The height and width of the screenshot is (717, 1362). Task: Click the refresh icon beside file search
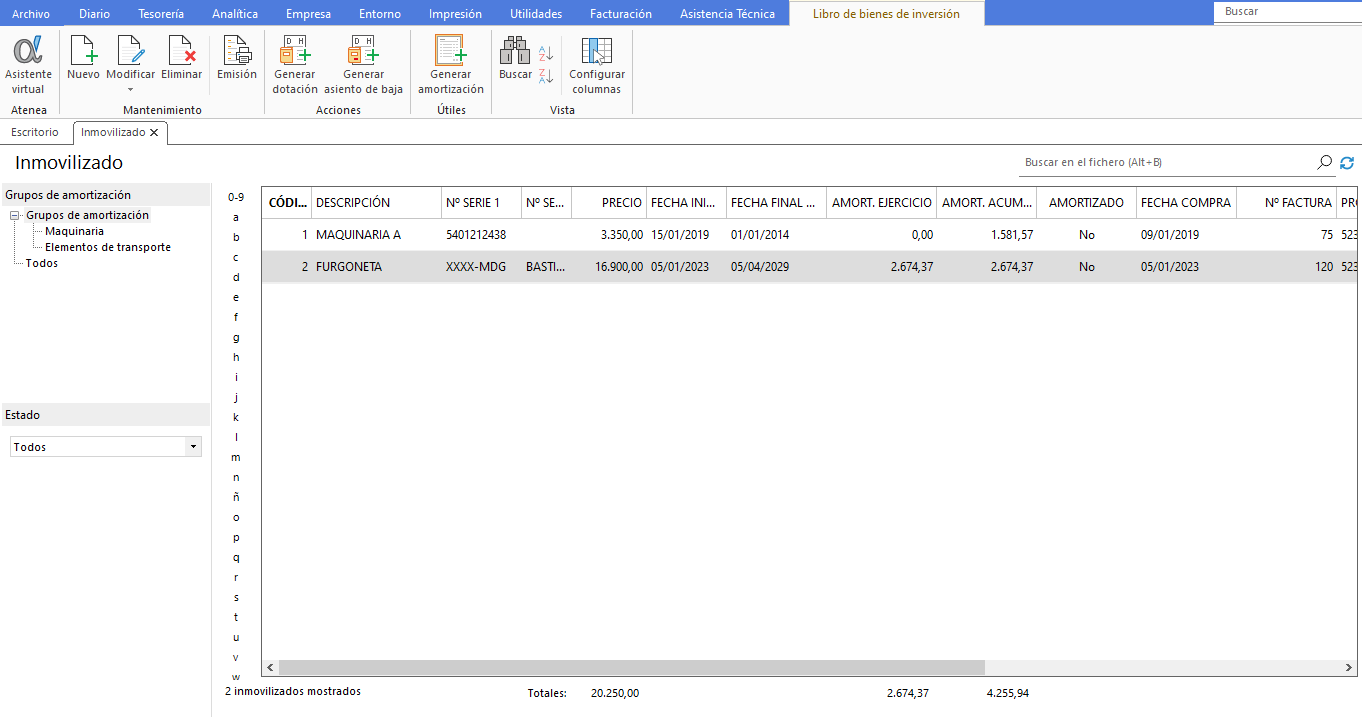(x=1347, y=162)
